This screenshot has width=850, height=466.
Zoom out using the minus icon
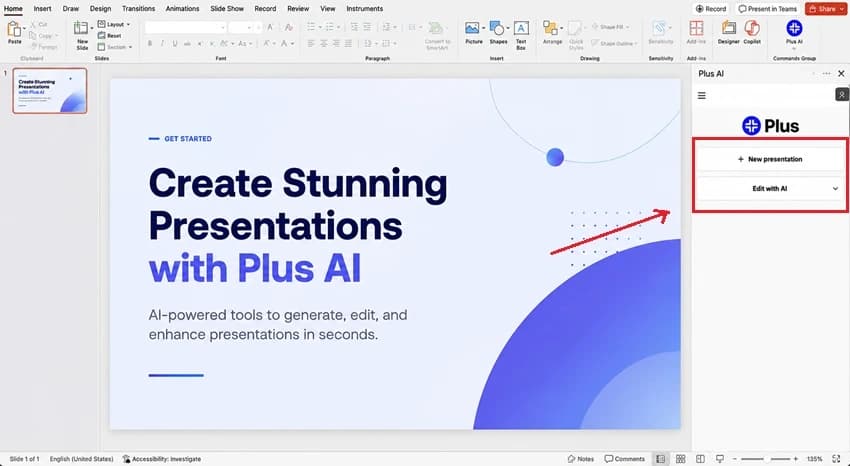click(733, 459)
